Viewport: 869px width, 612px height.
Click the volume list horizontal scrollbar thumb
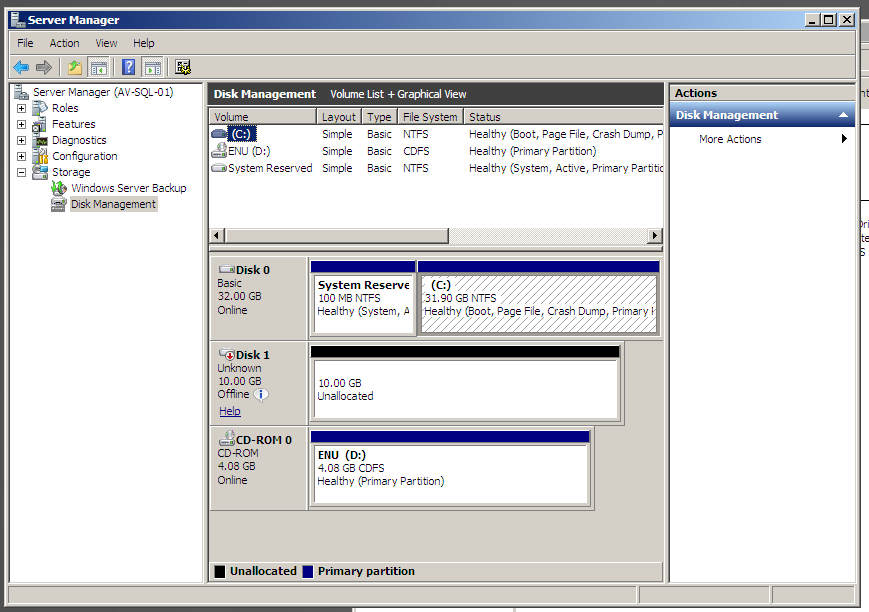(336, 236)
